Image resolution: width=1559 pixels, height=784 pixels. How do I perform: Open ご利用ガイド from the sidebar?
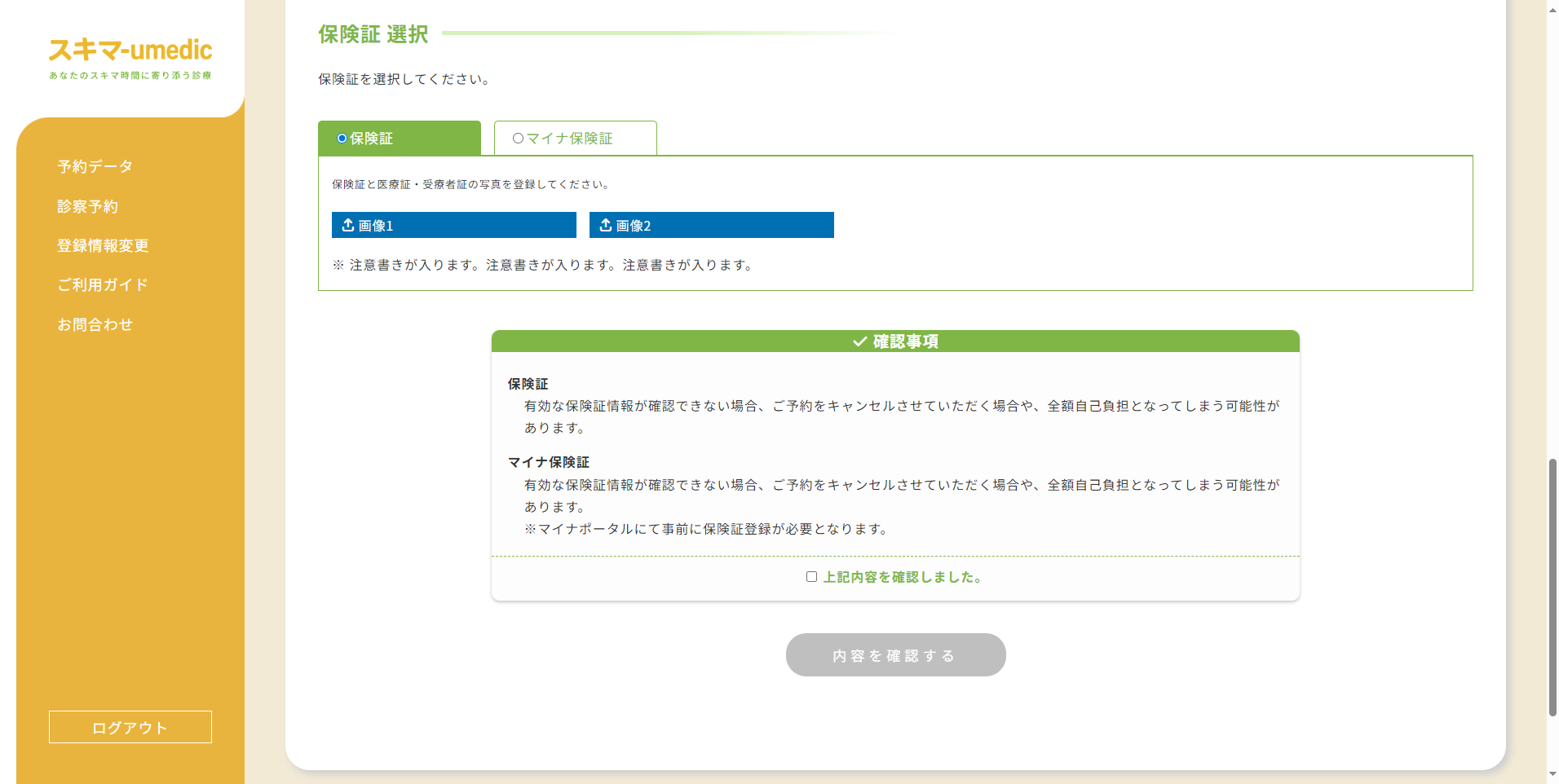102,284
